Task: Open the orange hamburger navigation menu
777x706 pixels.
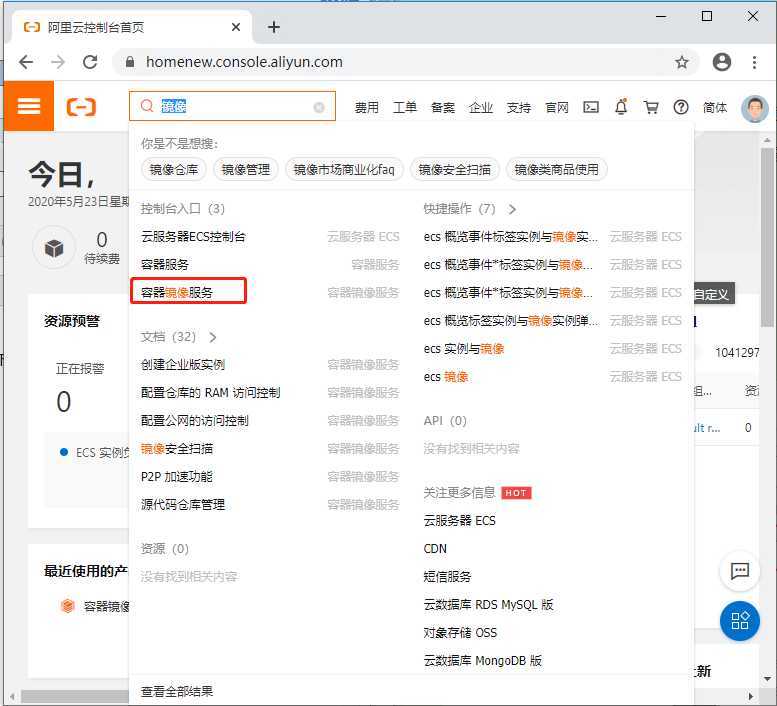Action: coord(29,106)
